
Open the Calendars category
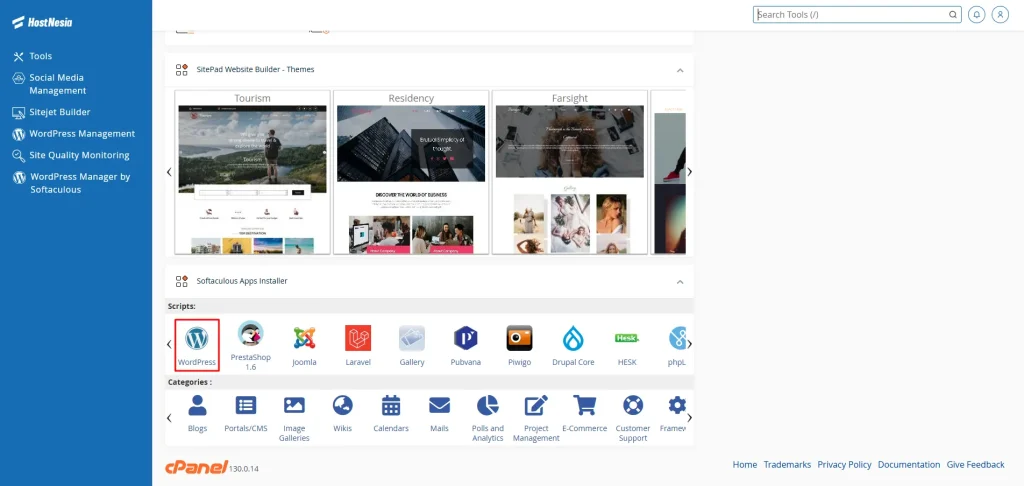391,413
